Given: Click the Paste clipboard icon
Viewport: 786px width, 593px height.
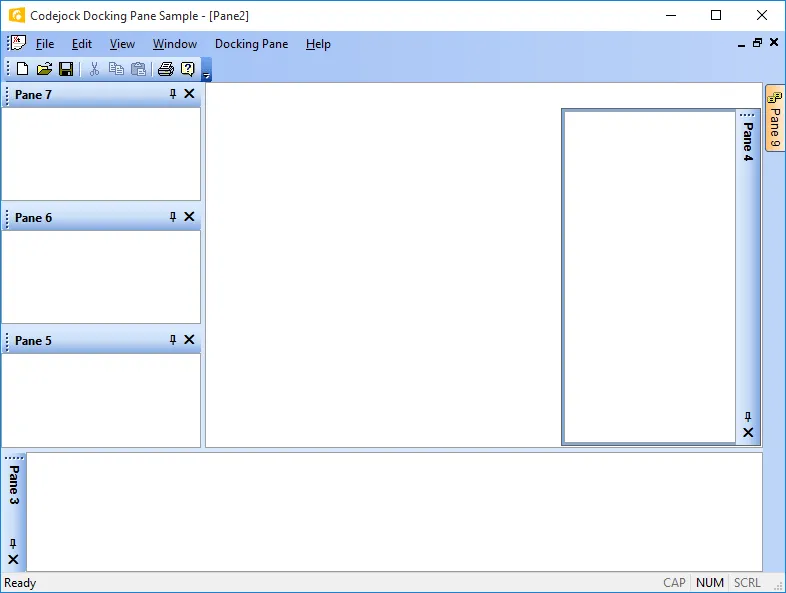Looking at the screenshot, I should click(x=138, y=69).
